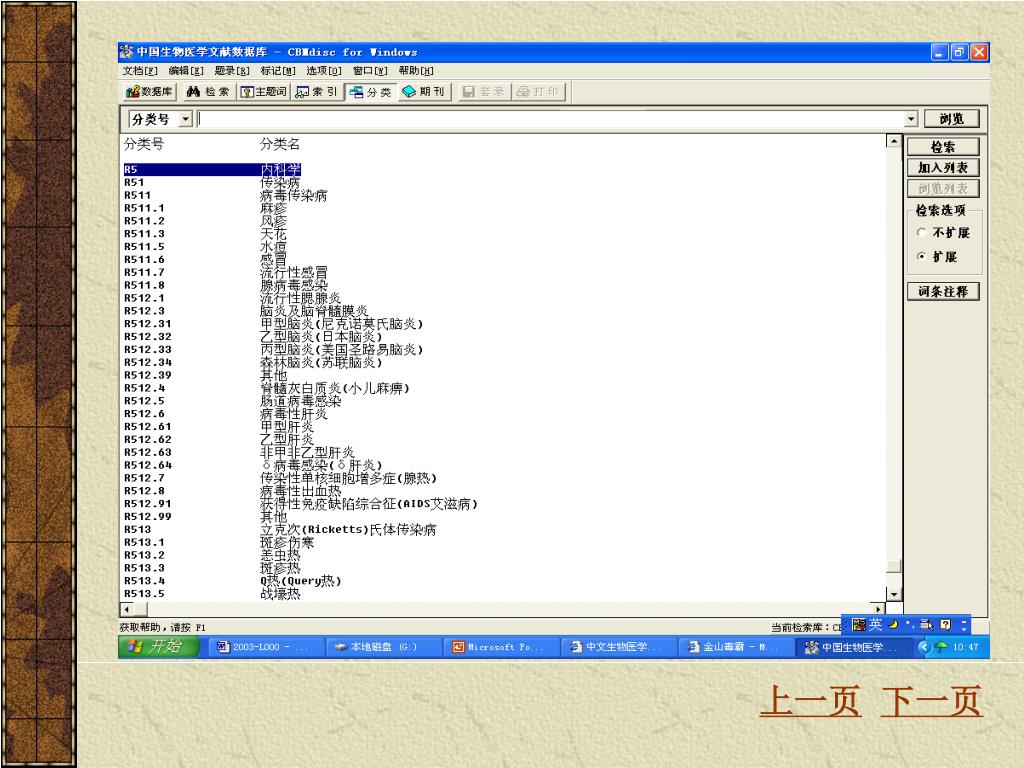1024x768 pixels.
Task: Select row R512.62 乙型肝炎
Action: 219,440
